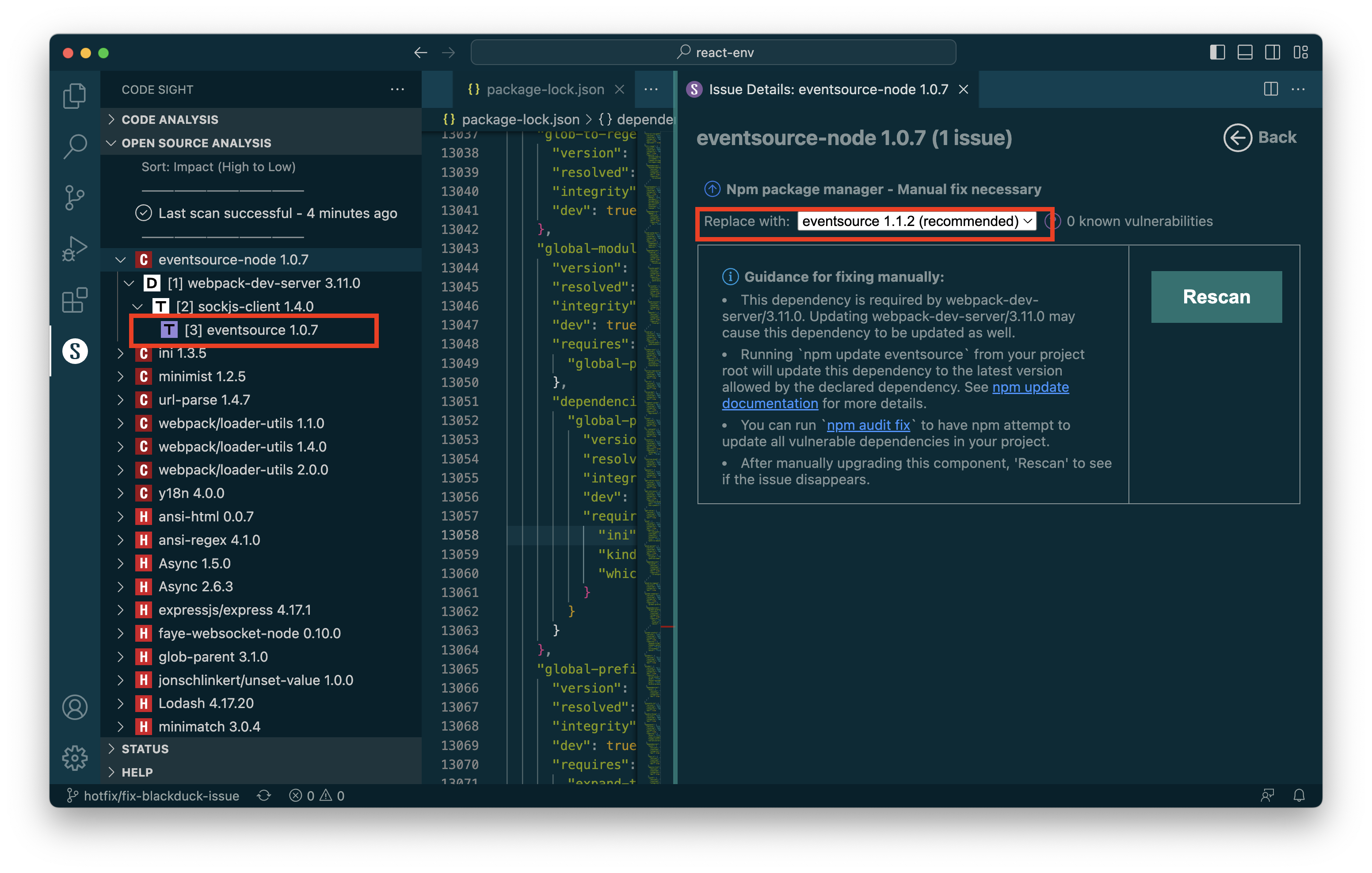Toggle secondary sidebar layout icon
This screenshot has height=873, width=1372.
tap(1272, 53)
